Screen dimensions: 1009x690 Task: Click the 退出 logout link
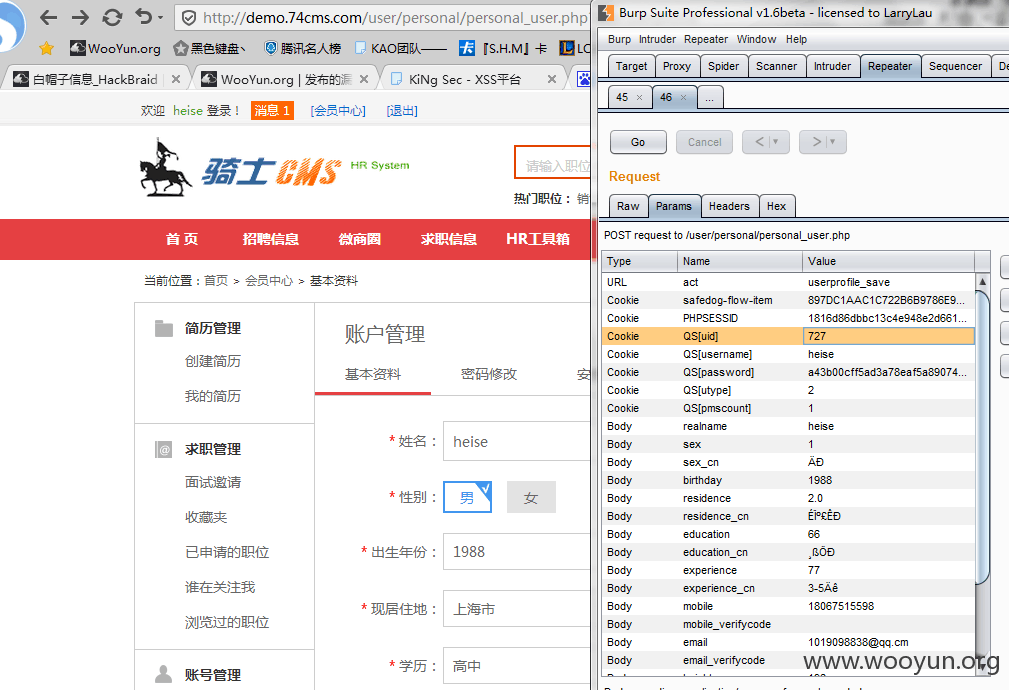click(x=402, y=111)
